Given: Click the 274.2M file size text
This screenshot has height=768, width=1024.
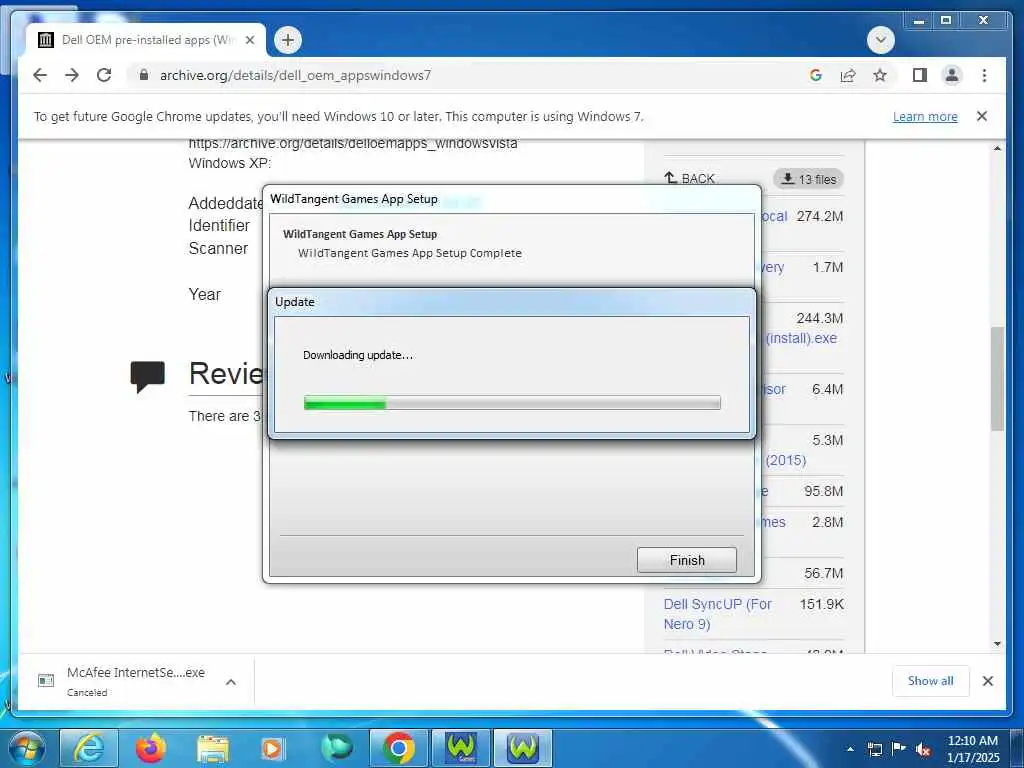Looking at the screenshot, I should (820, 216).
